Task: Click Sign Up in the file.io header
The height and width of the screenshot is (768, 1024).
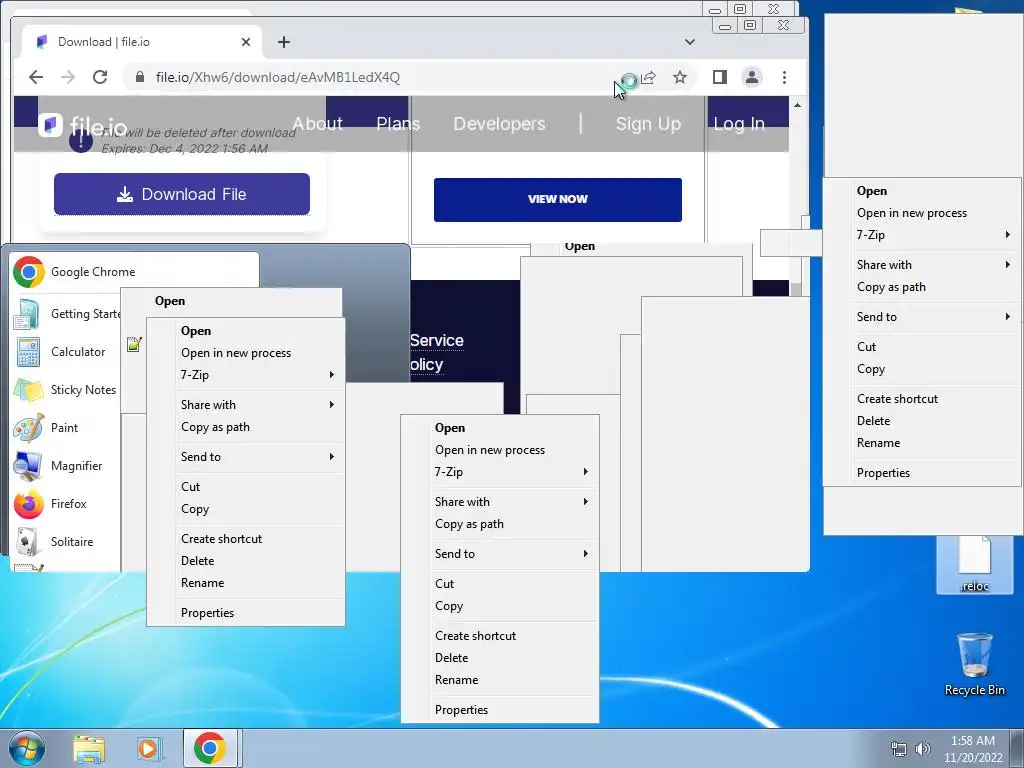Action: click(x=648, y=124)
